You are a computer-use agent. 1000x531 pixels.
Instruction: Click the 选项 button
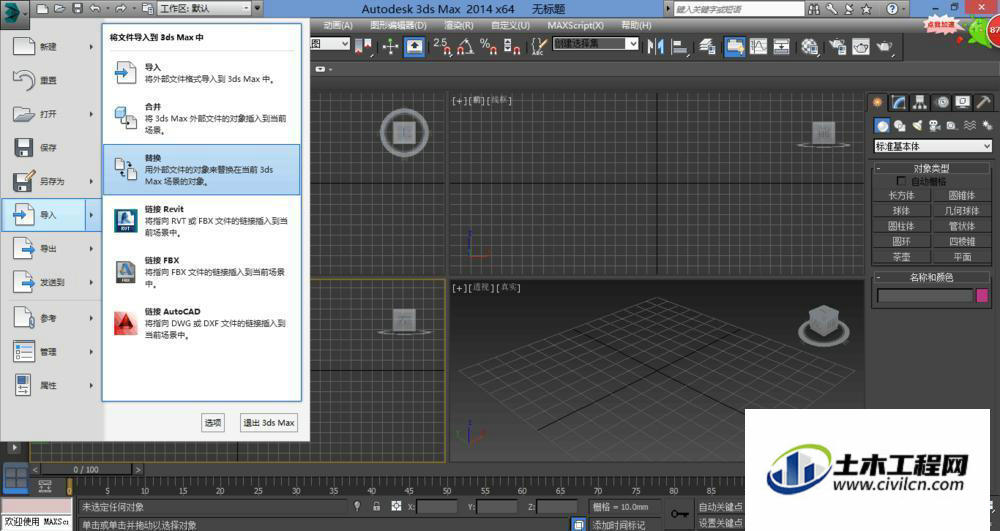tap(213, 423)
